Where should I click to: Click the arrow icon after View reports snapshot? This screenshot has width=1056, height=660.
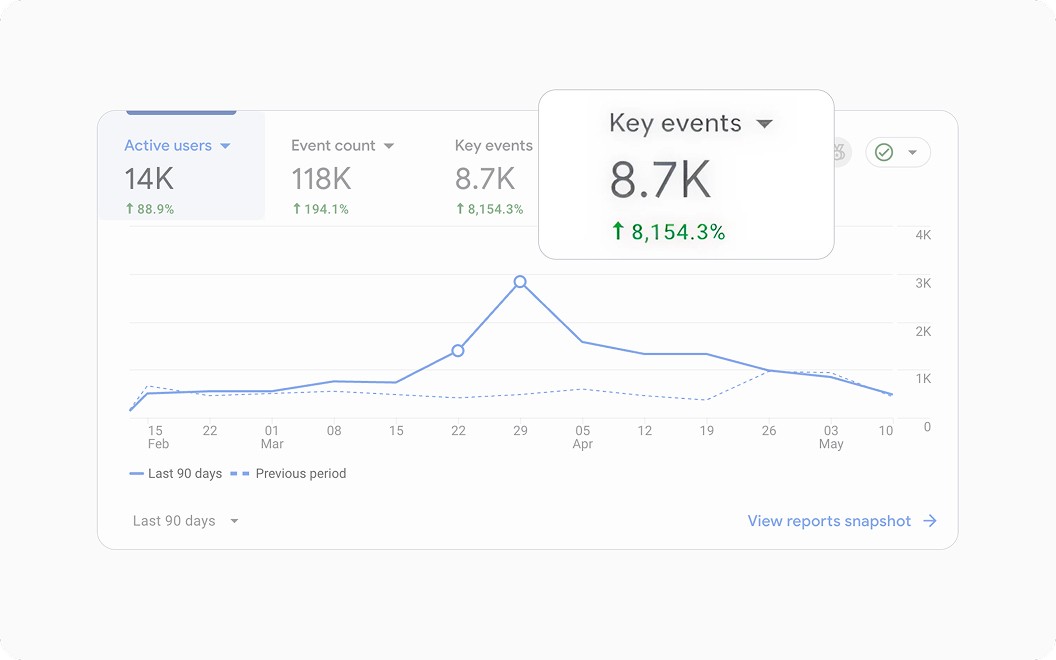tap(930, 521)
